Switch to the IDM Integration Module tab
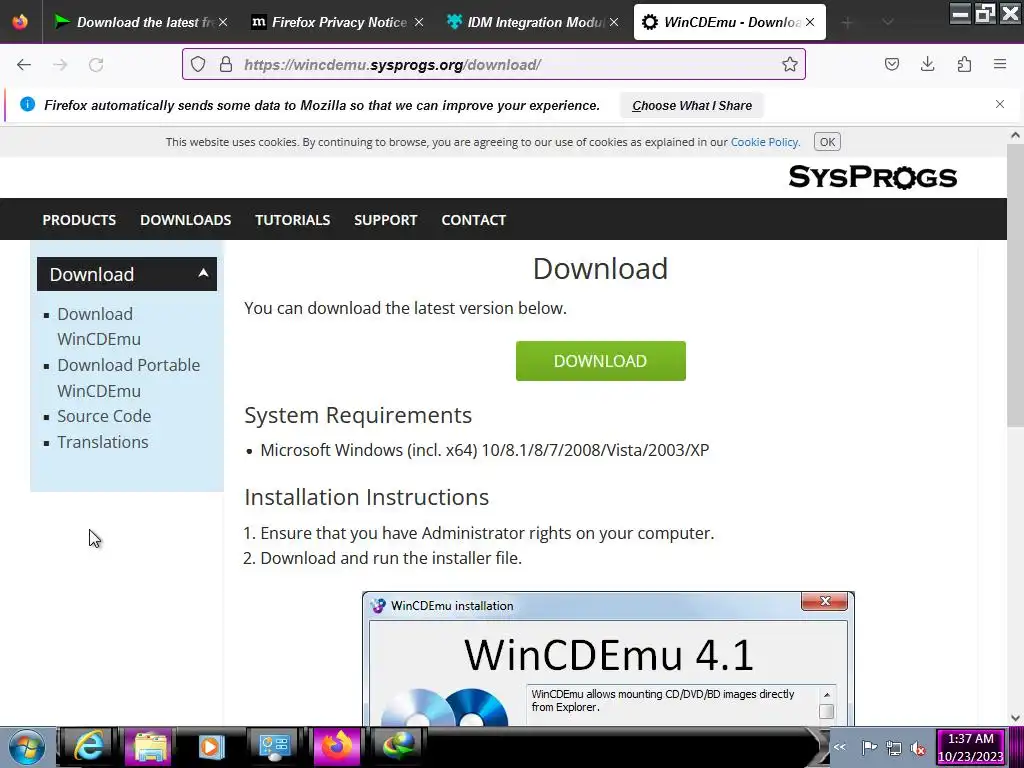Image resolution: width=1024 pixels, height=768 pixels. [x=533, y=22]
